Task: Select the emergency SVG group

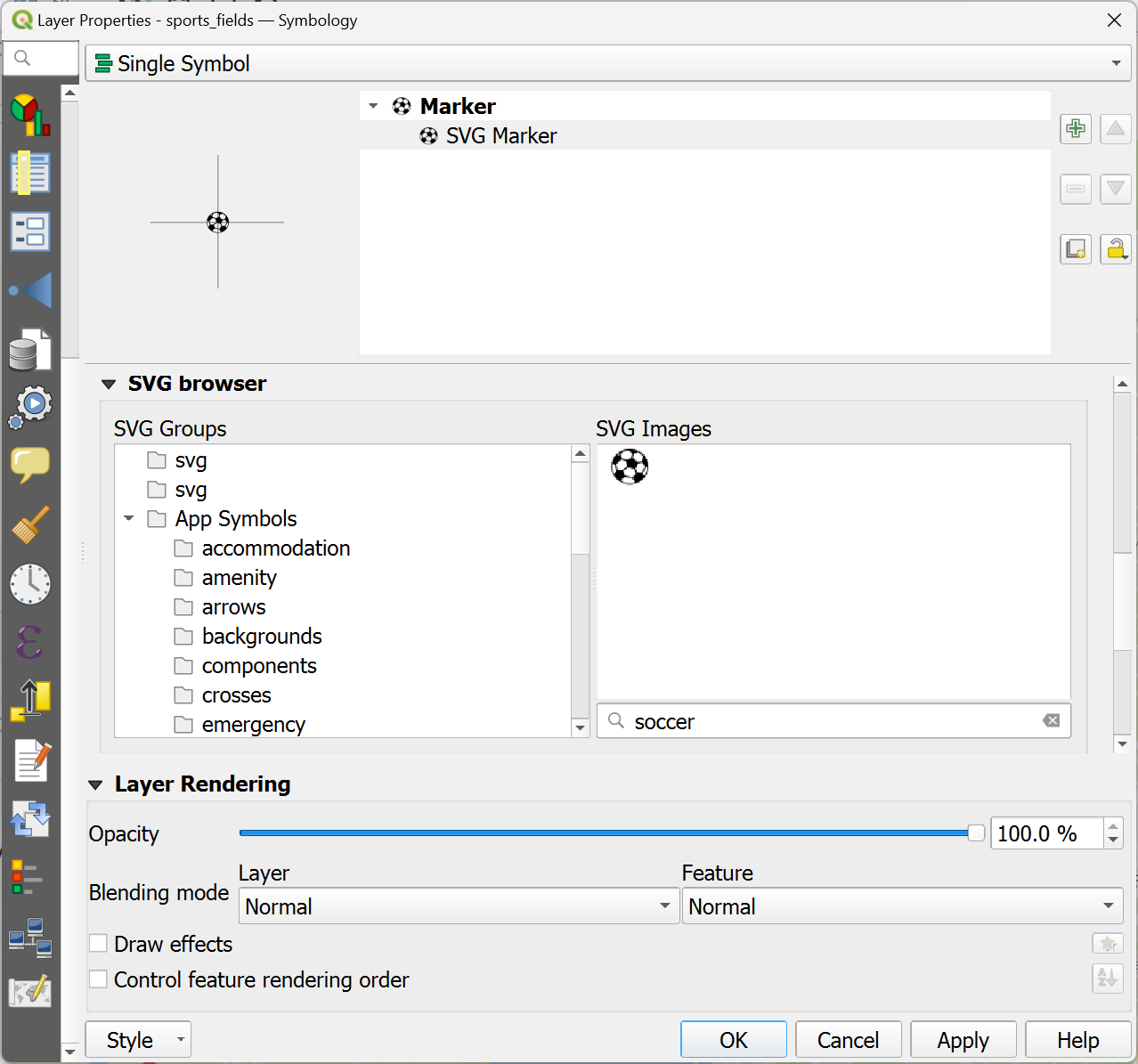Action: pyautogui.click(x=254, y=724)
